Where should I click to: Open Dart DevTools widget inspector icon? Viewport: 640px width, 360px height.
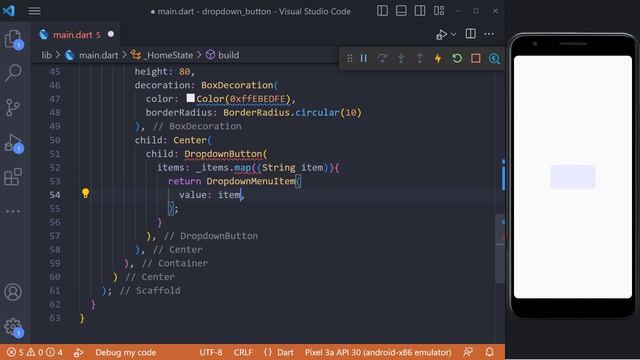(494, 58)
